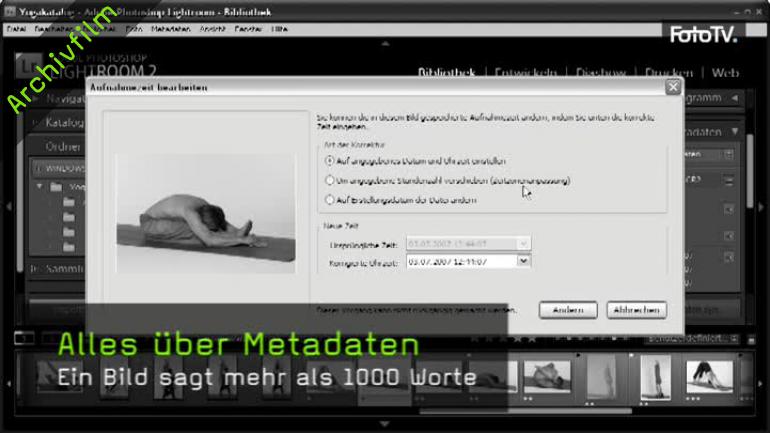Hide the filmstrip via bottom arrow

click(x=385, y=423)
